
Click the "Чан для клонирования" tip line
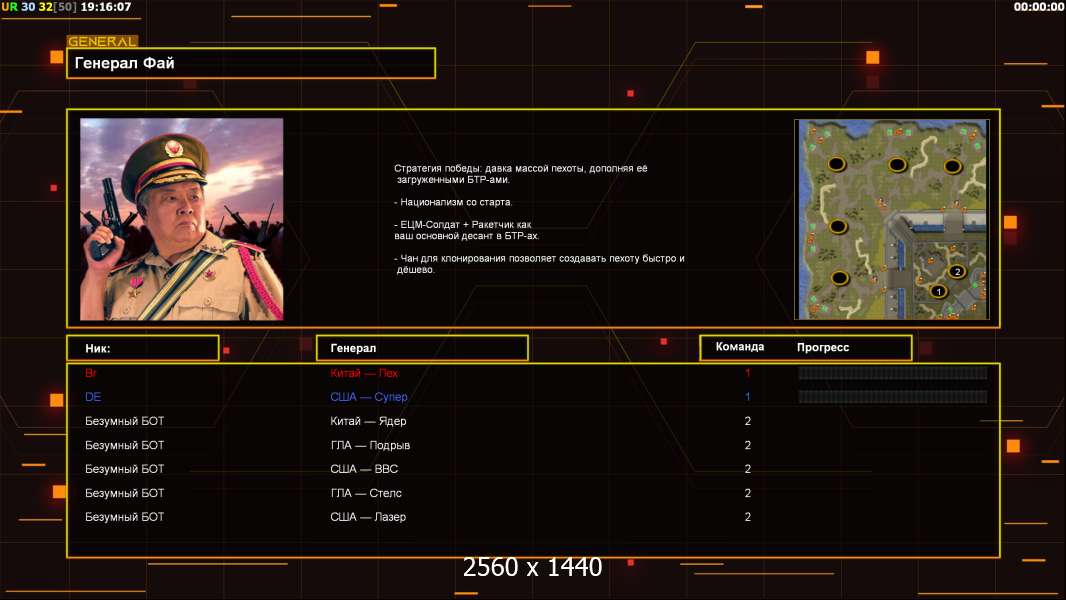pos(540,264)
